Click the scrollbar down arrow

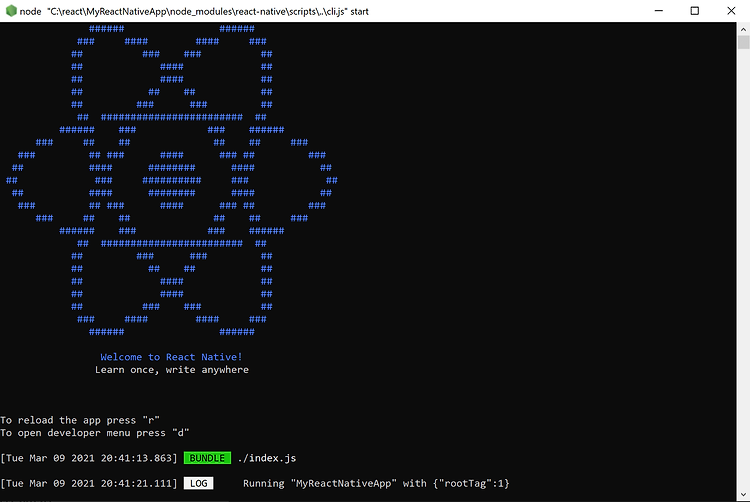tap(743, 495)
